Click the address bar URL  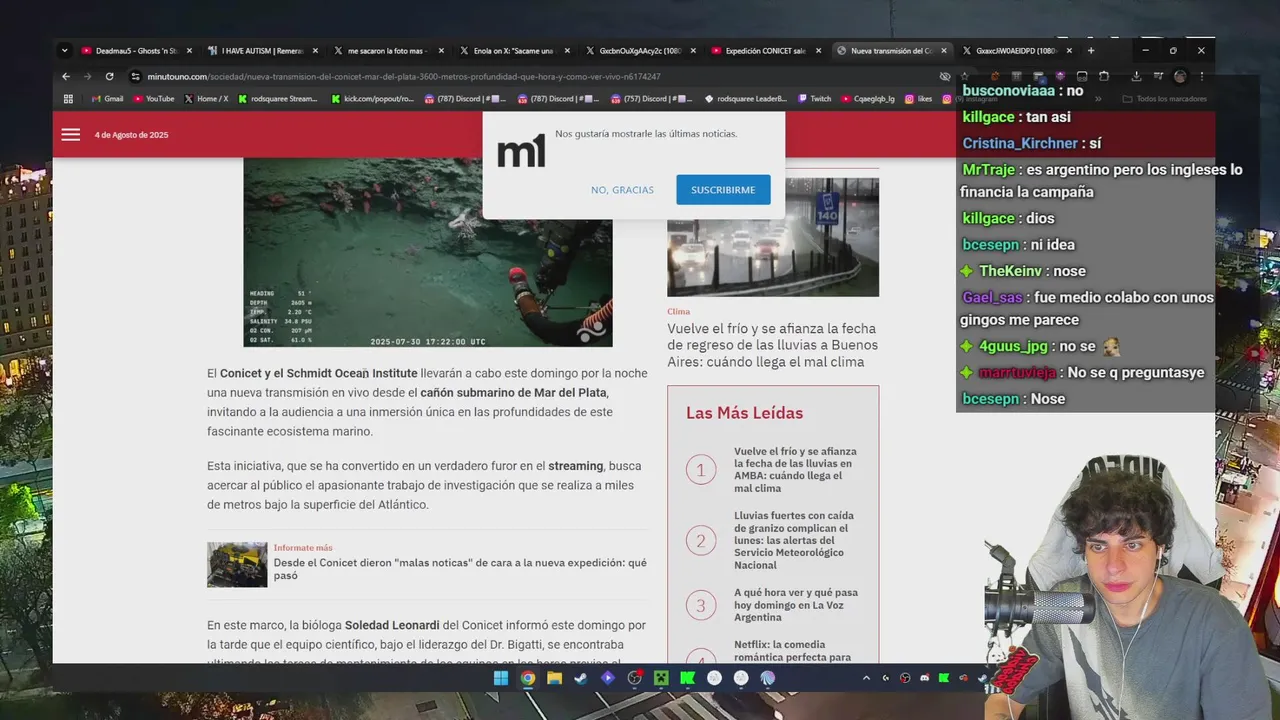[x=404, y=76]
